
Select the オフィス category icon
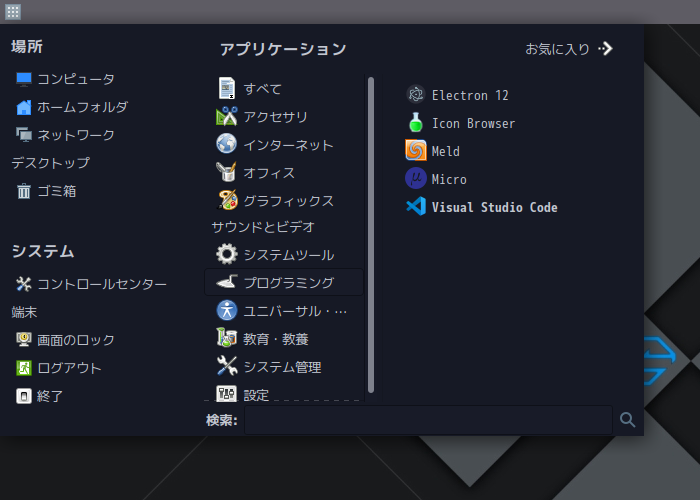tap(227, 172)
